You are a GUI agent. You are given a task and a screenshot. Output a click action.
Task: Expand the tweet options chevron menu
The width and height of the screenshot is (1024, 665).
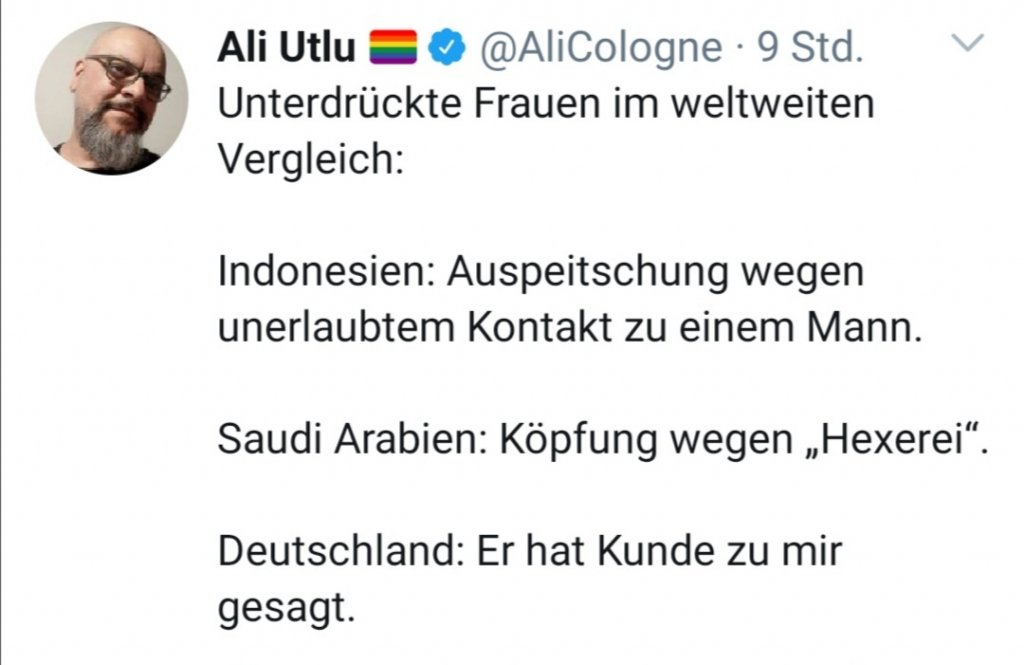click(968, 42)
